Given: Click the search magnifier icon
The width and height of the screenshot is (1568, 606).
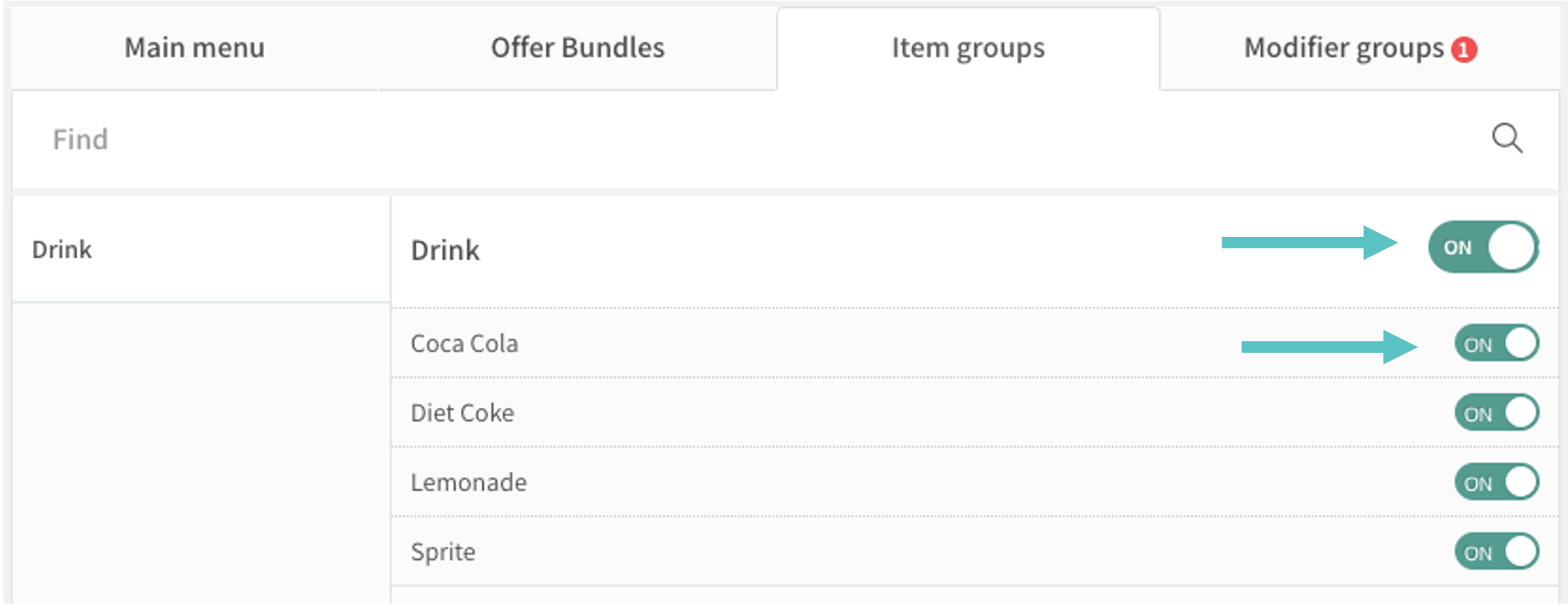Looking at the screenshot, I should coord(1506,138).
